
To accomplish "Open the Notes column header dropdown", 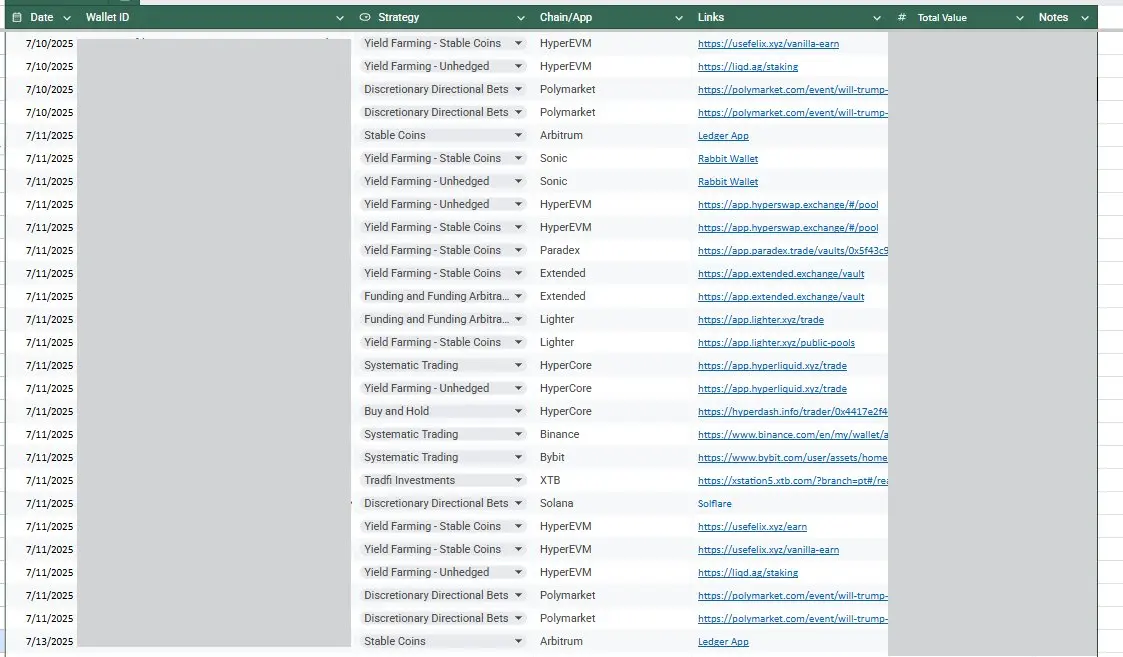I will (1085, 18).
